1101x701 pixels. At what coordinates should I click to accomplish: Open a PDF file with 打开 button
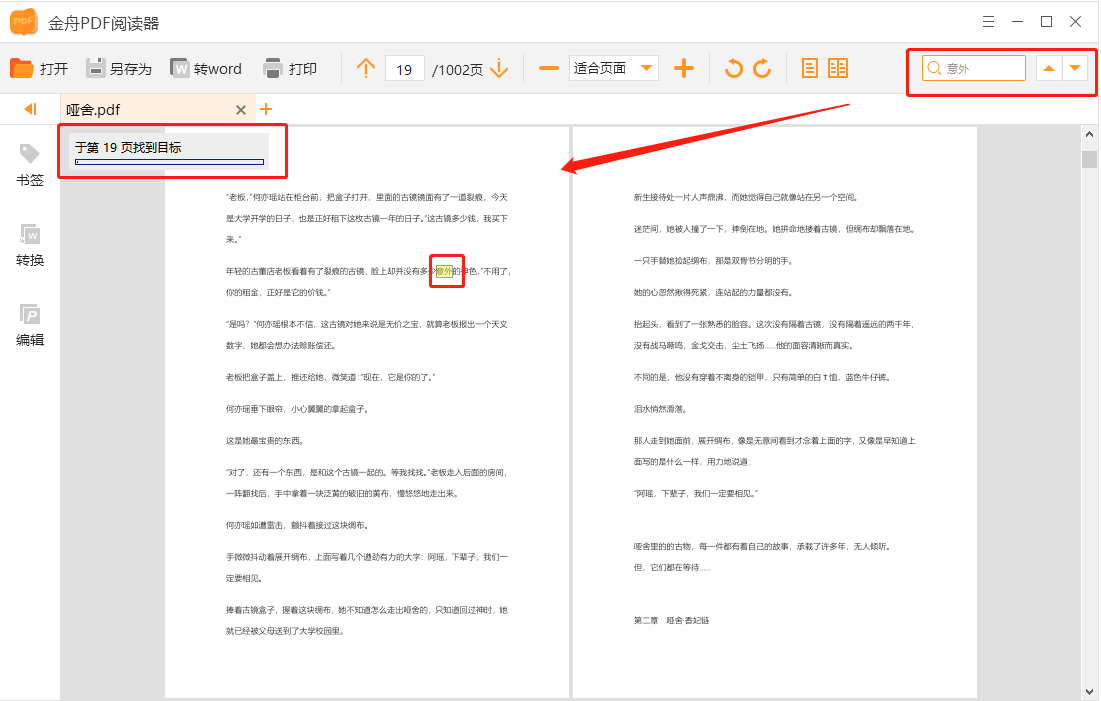[x=36, y=68]
